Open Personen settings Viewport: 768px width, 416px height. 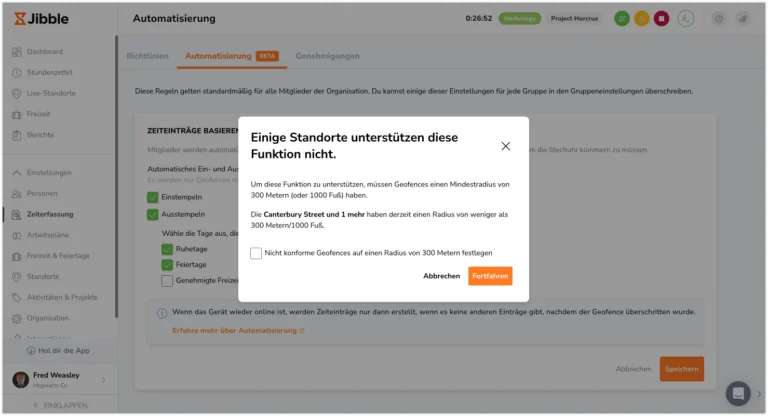(42, 193)
